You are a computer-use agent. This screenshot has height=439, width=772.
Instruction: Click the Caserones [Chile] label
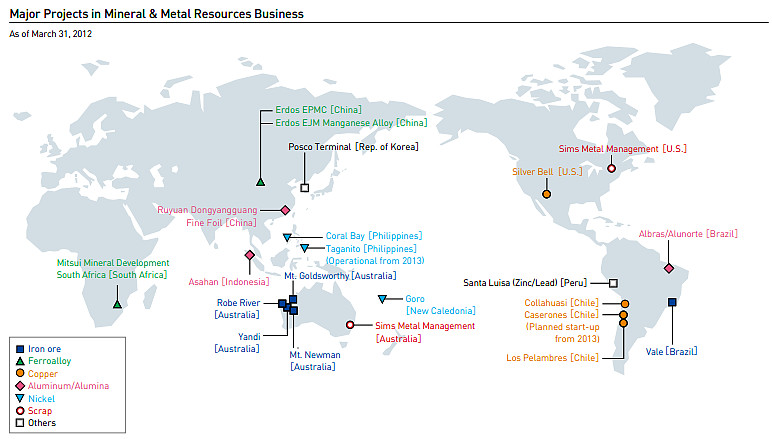pos(562,314)
